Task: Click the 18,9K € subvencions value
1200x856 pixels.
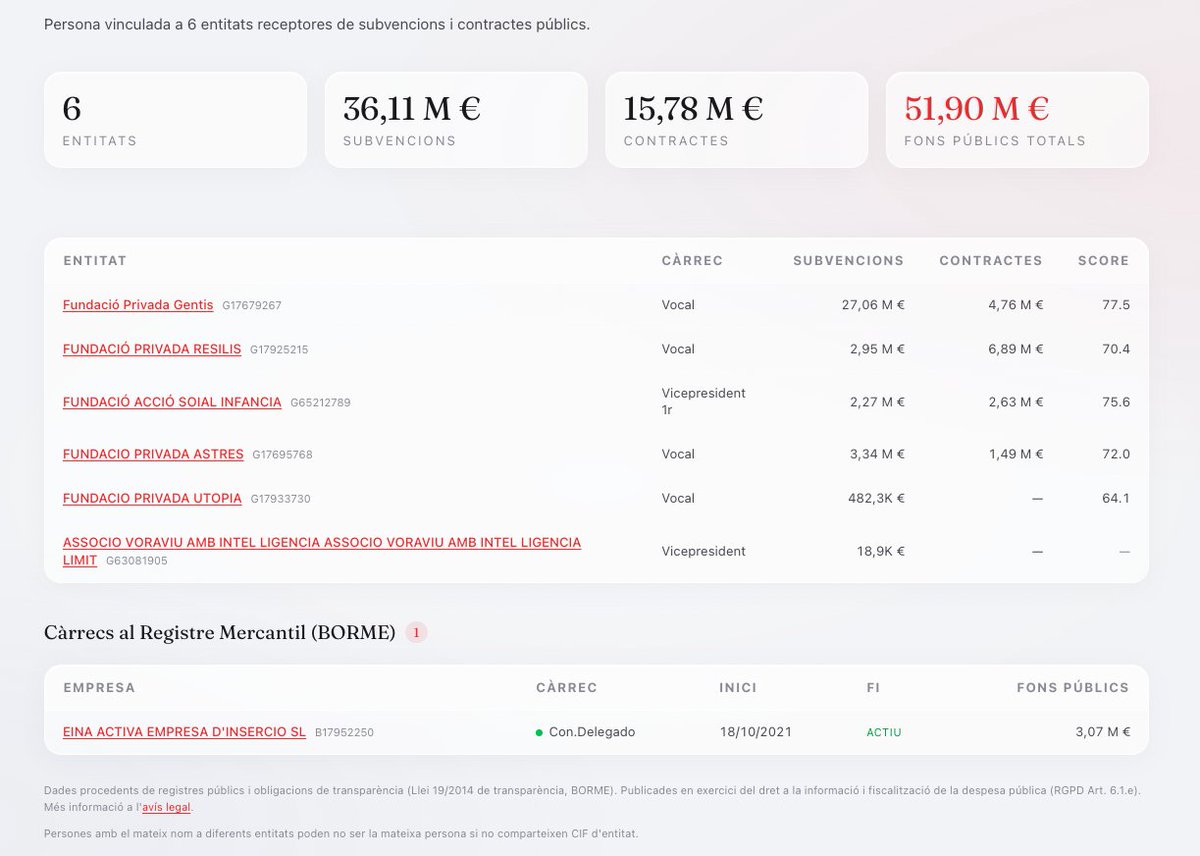Action: (x=879, y=551)
